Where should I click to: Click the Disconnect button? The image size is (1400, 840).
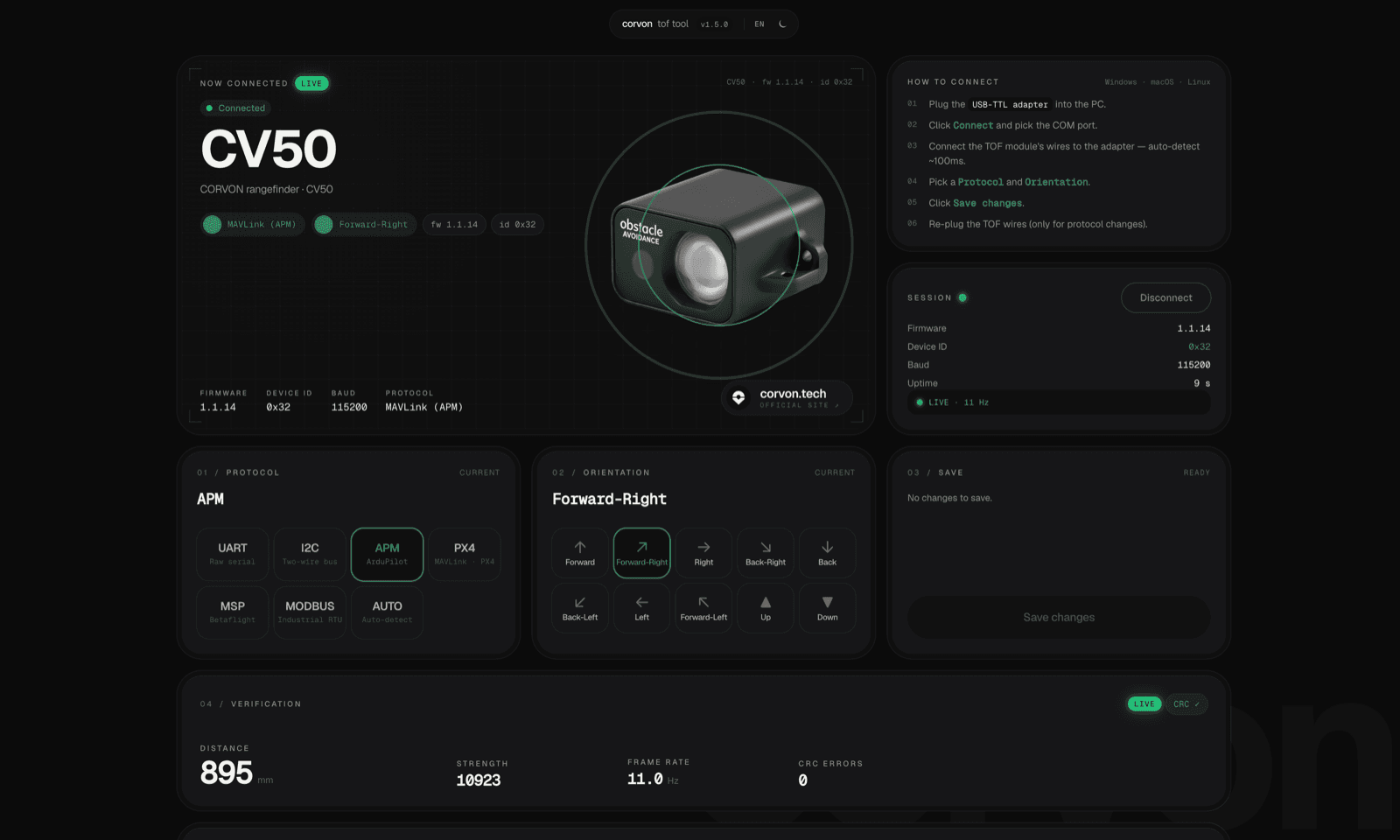pyautogui.click(x=1165, y=297)
